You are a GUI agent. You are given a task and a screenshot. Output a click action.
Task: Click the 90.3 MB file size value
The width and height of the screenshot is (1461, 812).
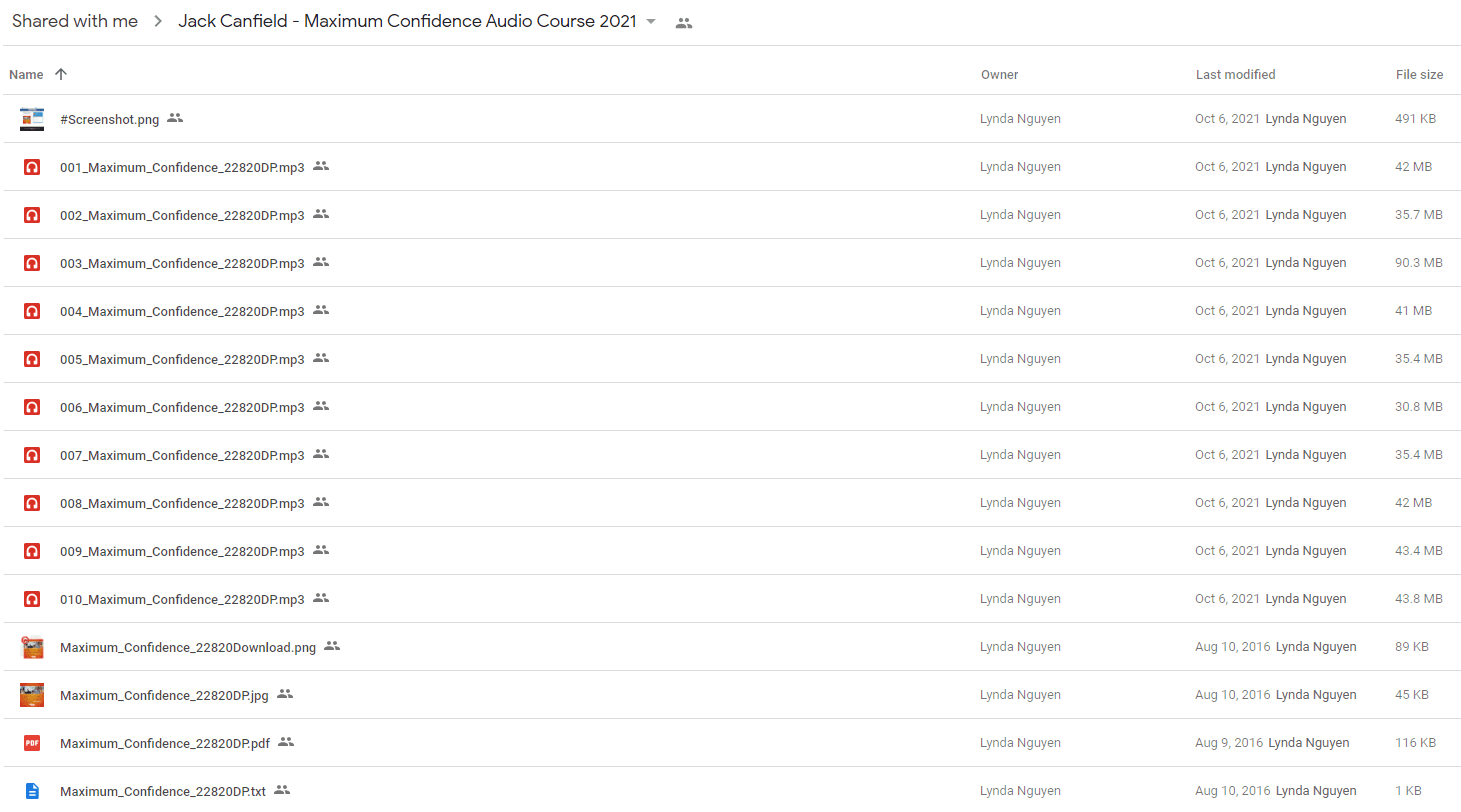coord(1419,263)
